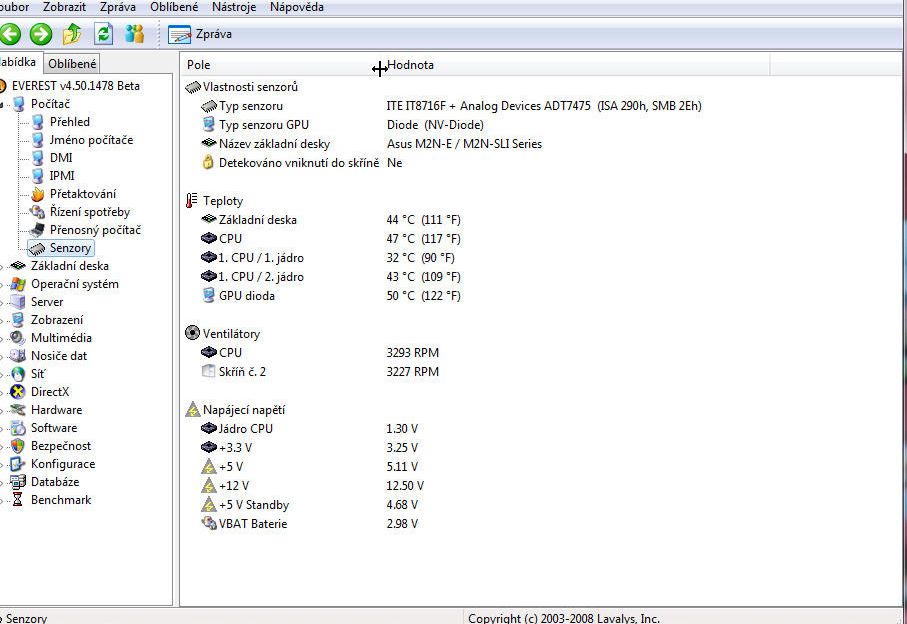Click the Server tree icon
This screenshot has width=907, height=624.
[x=19, y=302]
